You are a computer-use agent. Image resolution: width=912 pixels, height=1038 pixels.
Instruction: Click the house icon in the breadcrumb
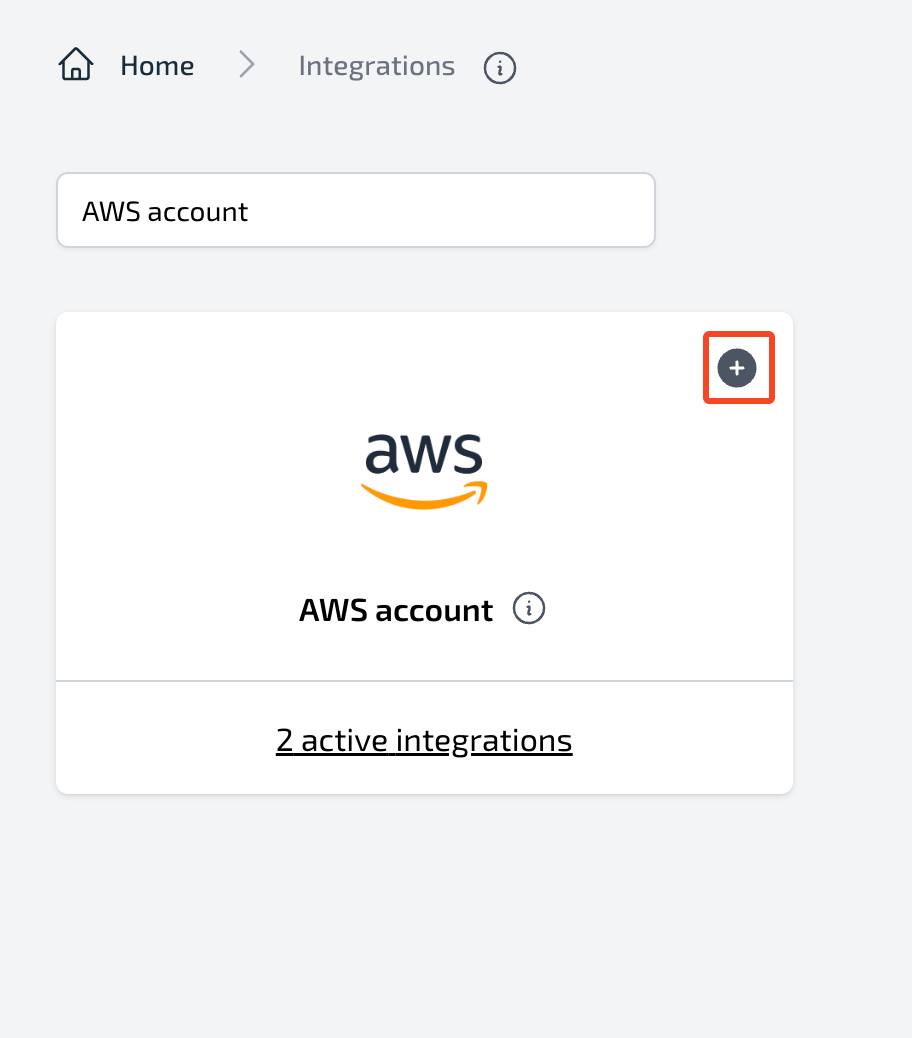[x=76, y=64]
